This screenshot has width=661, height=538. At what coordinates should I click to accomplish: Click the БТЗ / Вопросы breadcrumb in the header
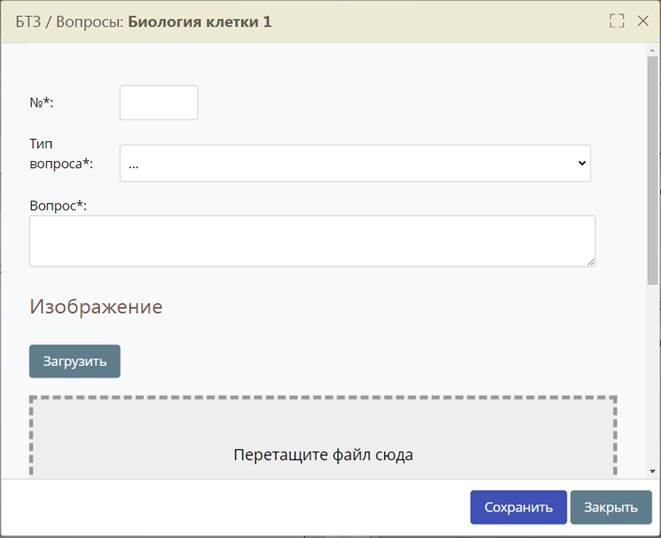point(68,21)
